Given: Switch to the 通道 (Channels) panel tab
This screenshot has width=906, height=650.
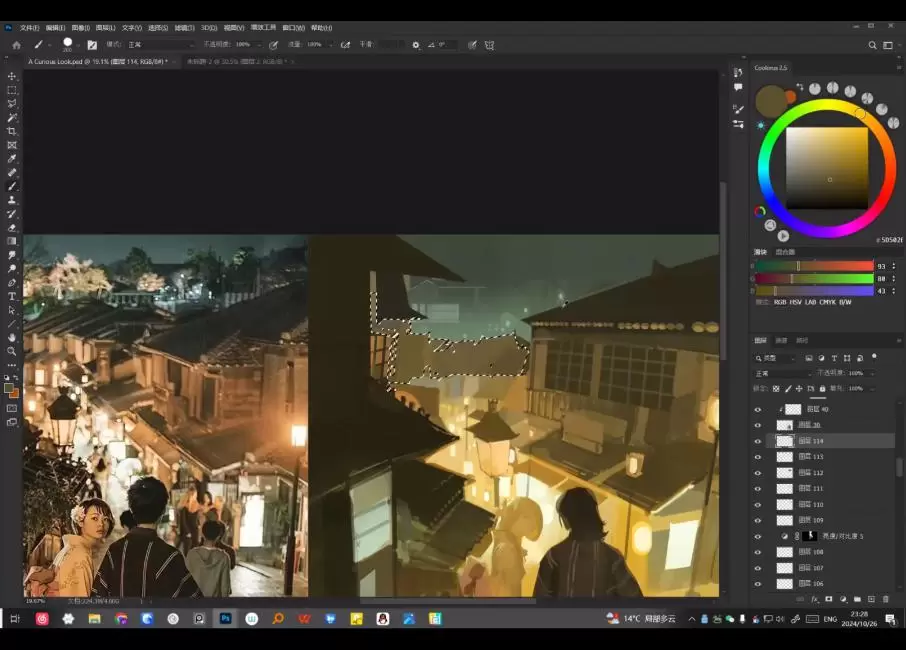Looking at the screenshot, I should (781, 341).
